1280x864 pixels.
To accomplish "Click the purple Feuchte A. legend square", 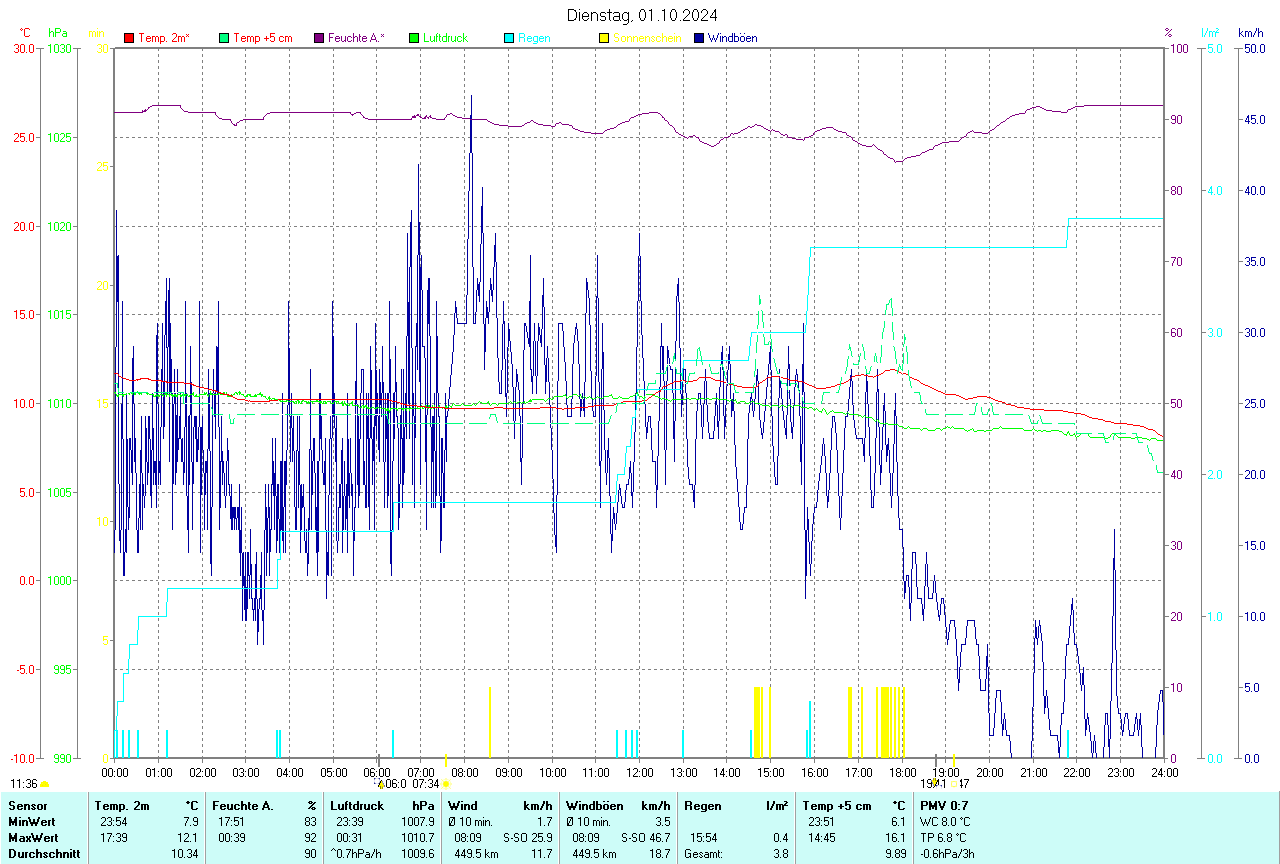I will [319, 38].
